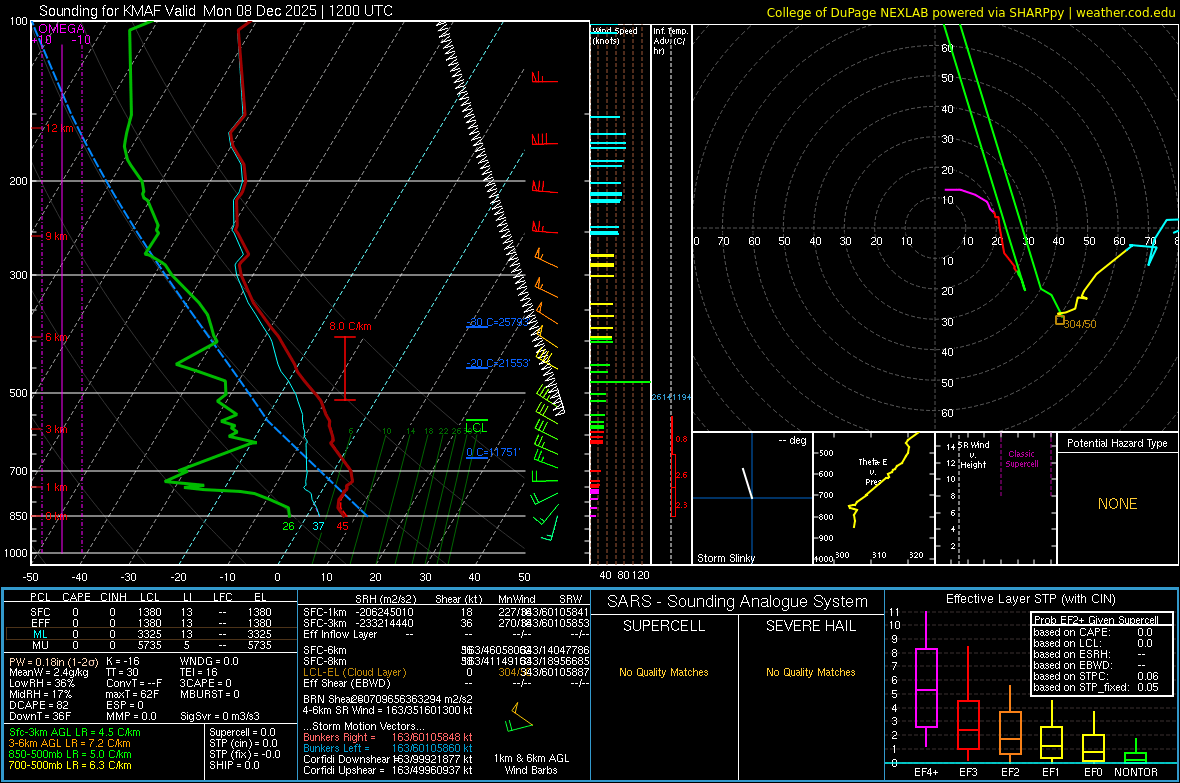The width and height of the screenshot is (1180, 783).
Task: Click the Prob EF2+ Given Supercell header
Action: click(x=1096, y=620)
